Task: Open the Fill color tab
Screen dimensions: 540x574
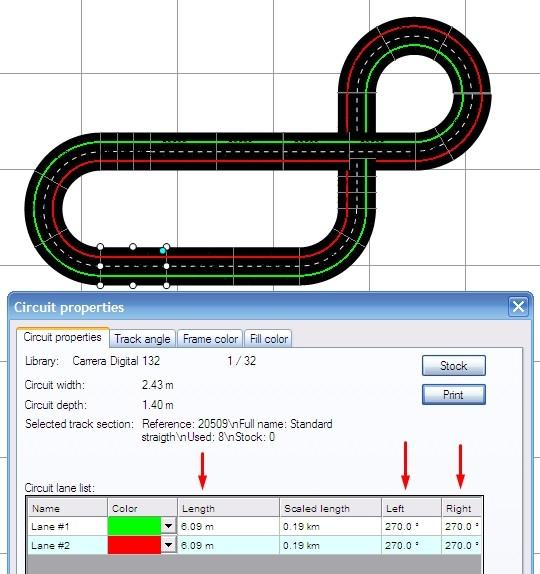Action: [x=268, y=339]
